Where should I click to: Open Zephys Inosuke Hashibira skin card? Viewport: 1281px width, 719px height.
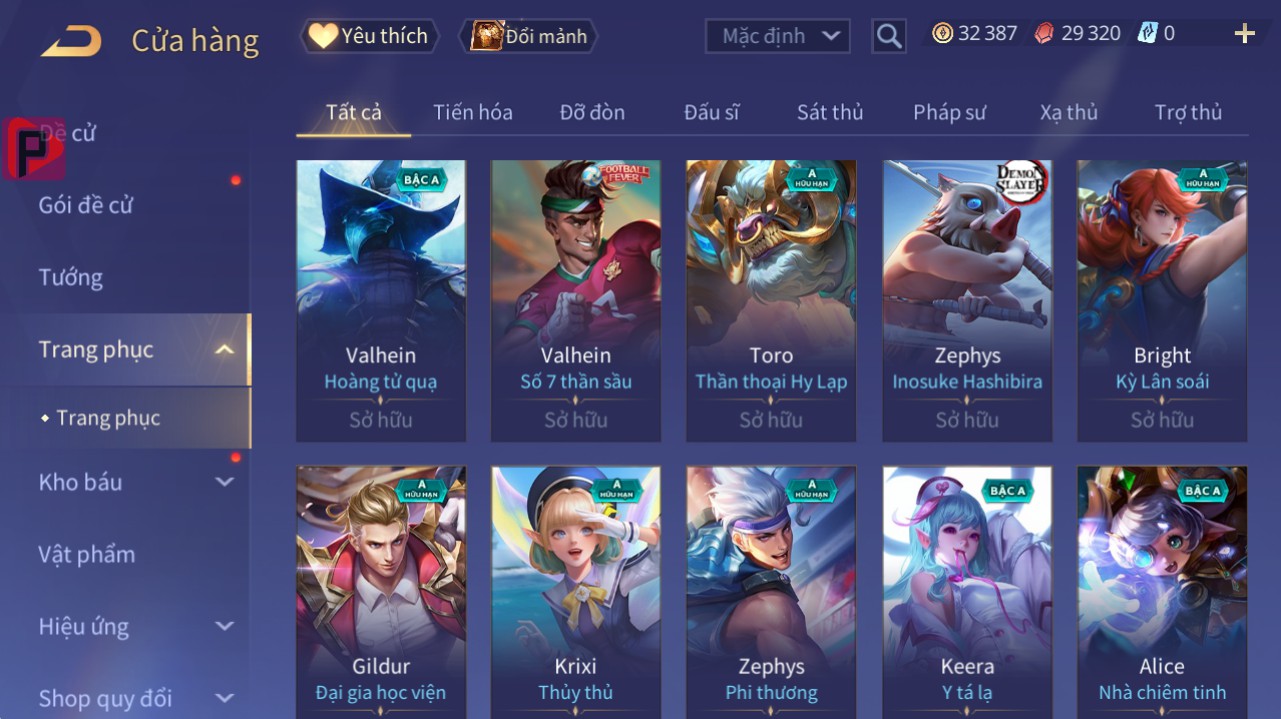[x=967, y=301]
